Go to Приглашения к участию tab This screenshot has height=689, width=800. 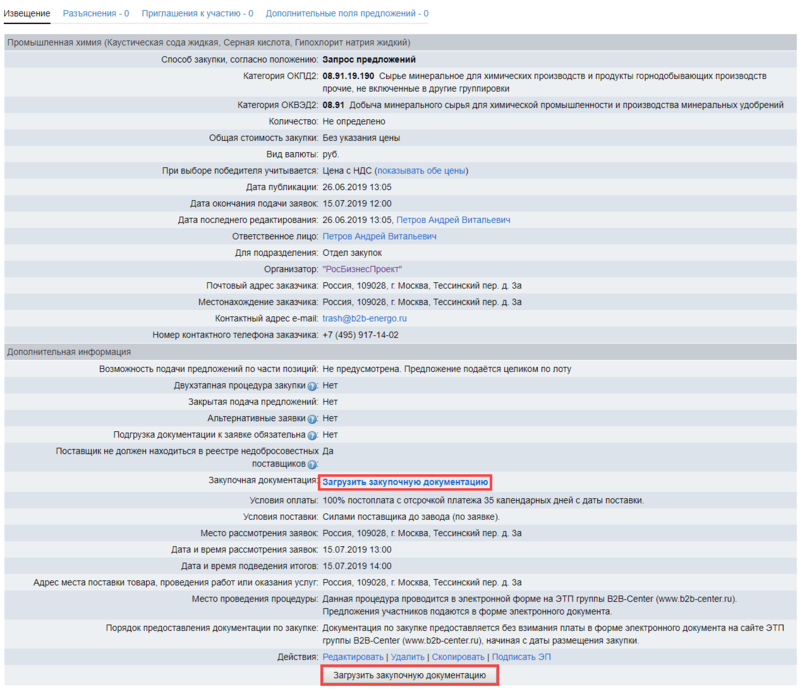point(197,14)
